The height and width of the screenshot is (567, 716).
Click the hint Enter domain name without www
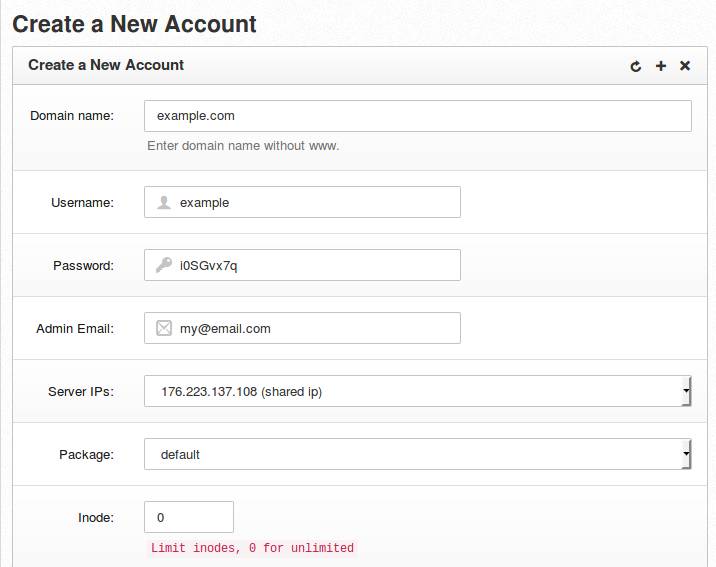(x=243, y=146)
